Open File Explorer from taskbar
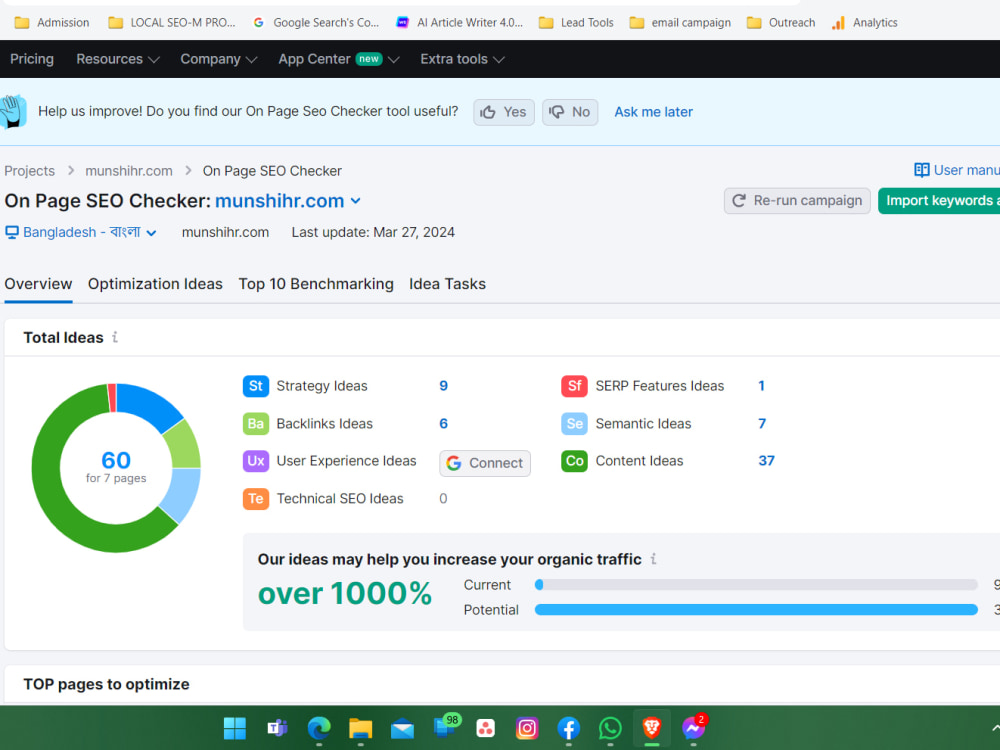The width and height of the screenshot is (1000, 750). (360, 728)
